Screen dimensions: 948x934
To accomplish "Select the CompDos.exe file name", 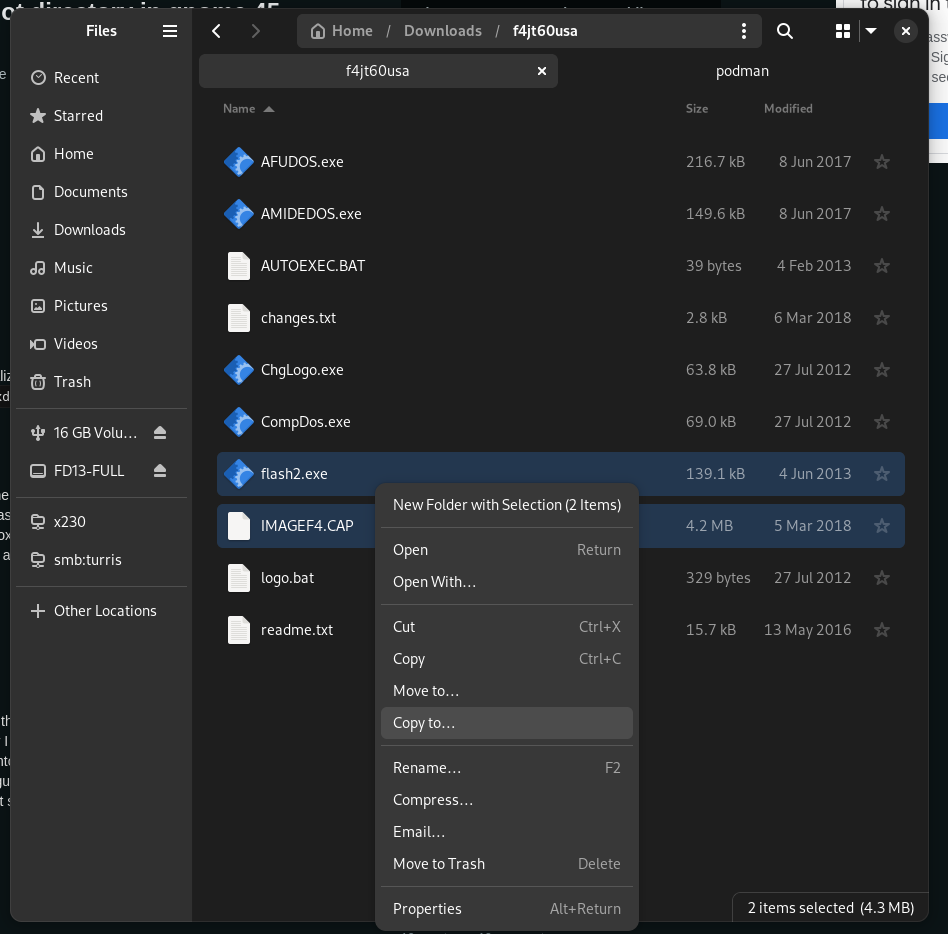I will (x=305, y=422).
